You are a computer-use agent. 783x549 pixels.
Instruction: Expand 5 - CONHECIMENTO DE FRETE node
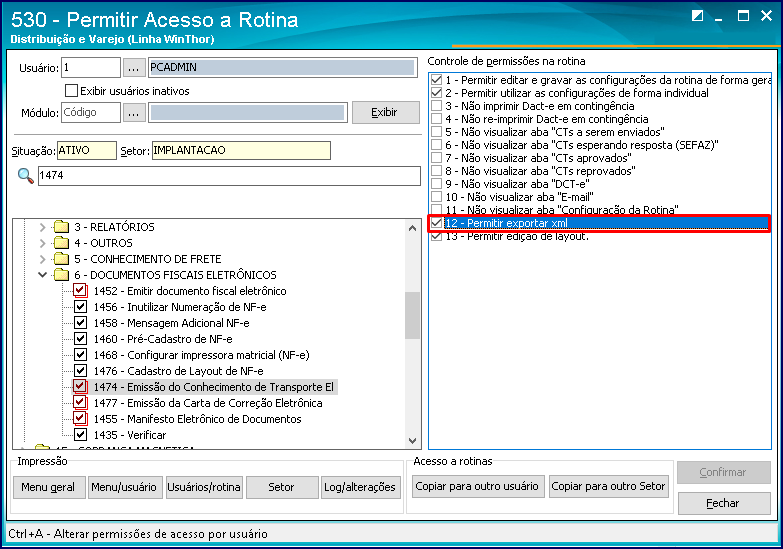[x=42, y=259]
